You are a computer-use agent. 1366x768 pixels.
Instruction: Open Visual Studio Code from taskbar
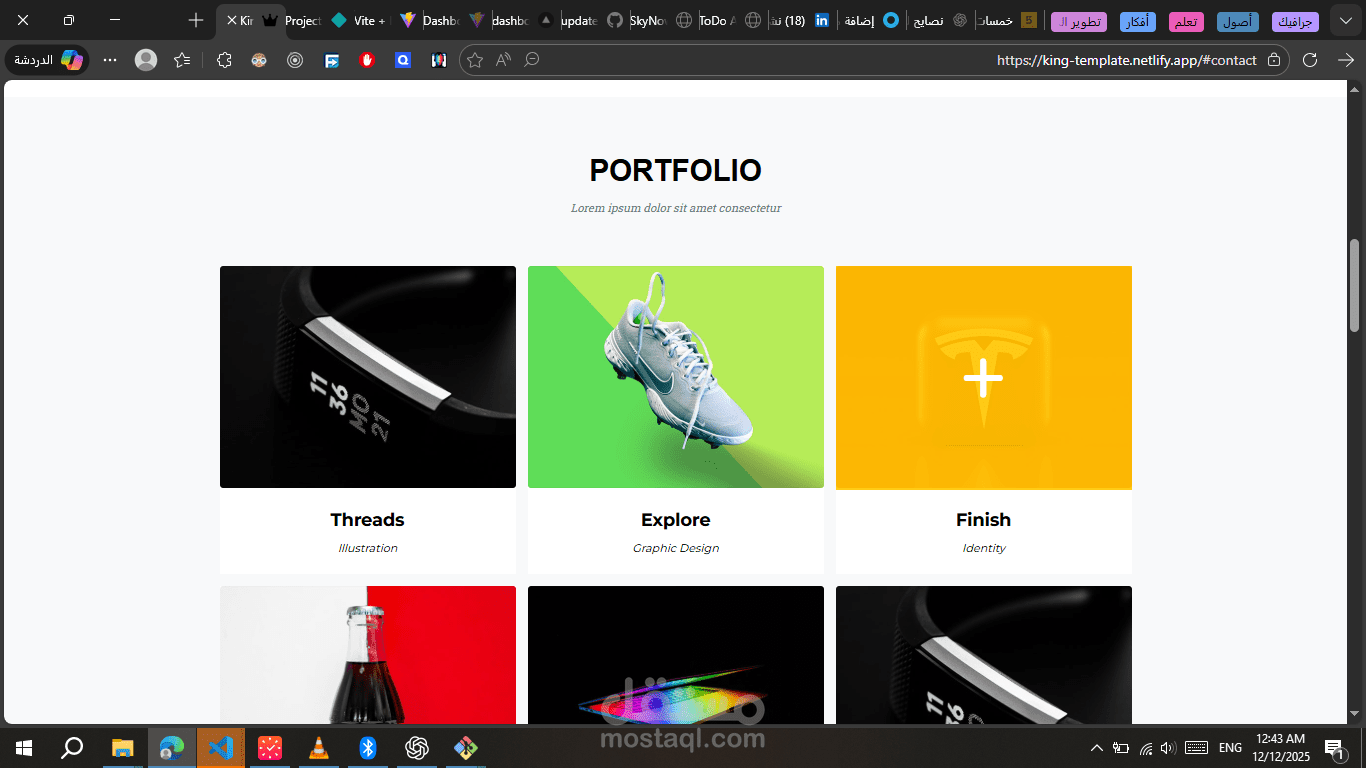221,747
